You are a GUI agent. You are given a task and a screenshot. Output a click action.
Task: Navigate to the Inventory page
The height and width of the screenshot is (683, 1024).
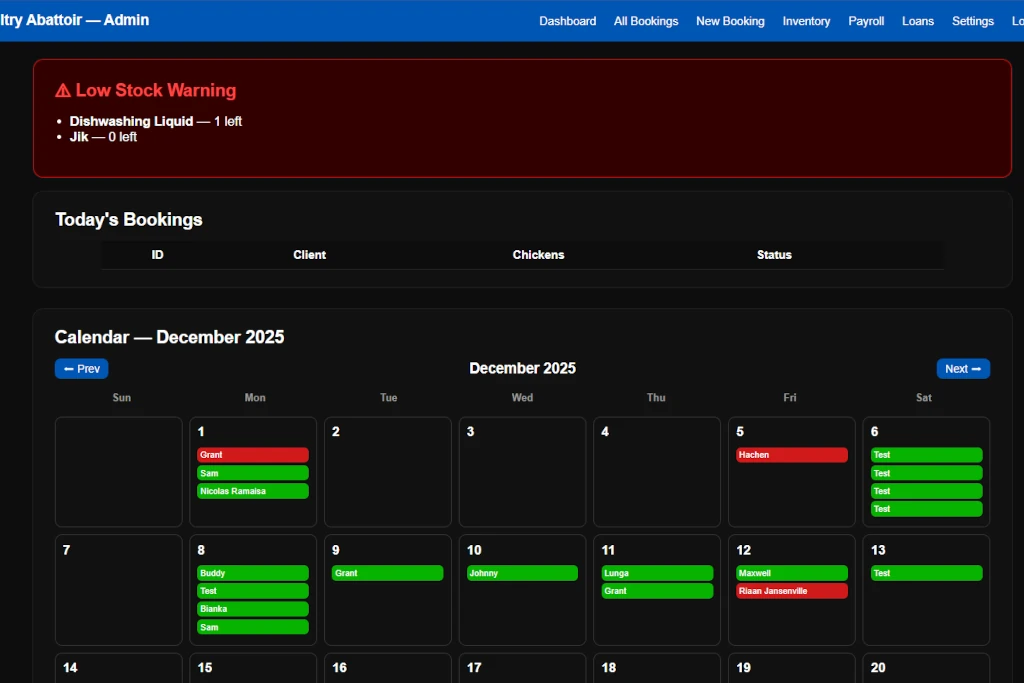click(x=806, y=21)
